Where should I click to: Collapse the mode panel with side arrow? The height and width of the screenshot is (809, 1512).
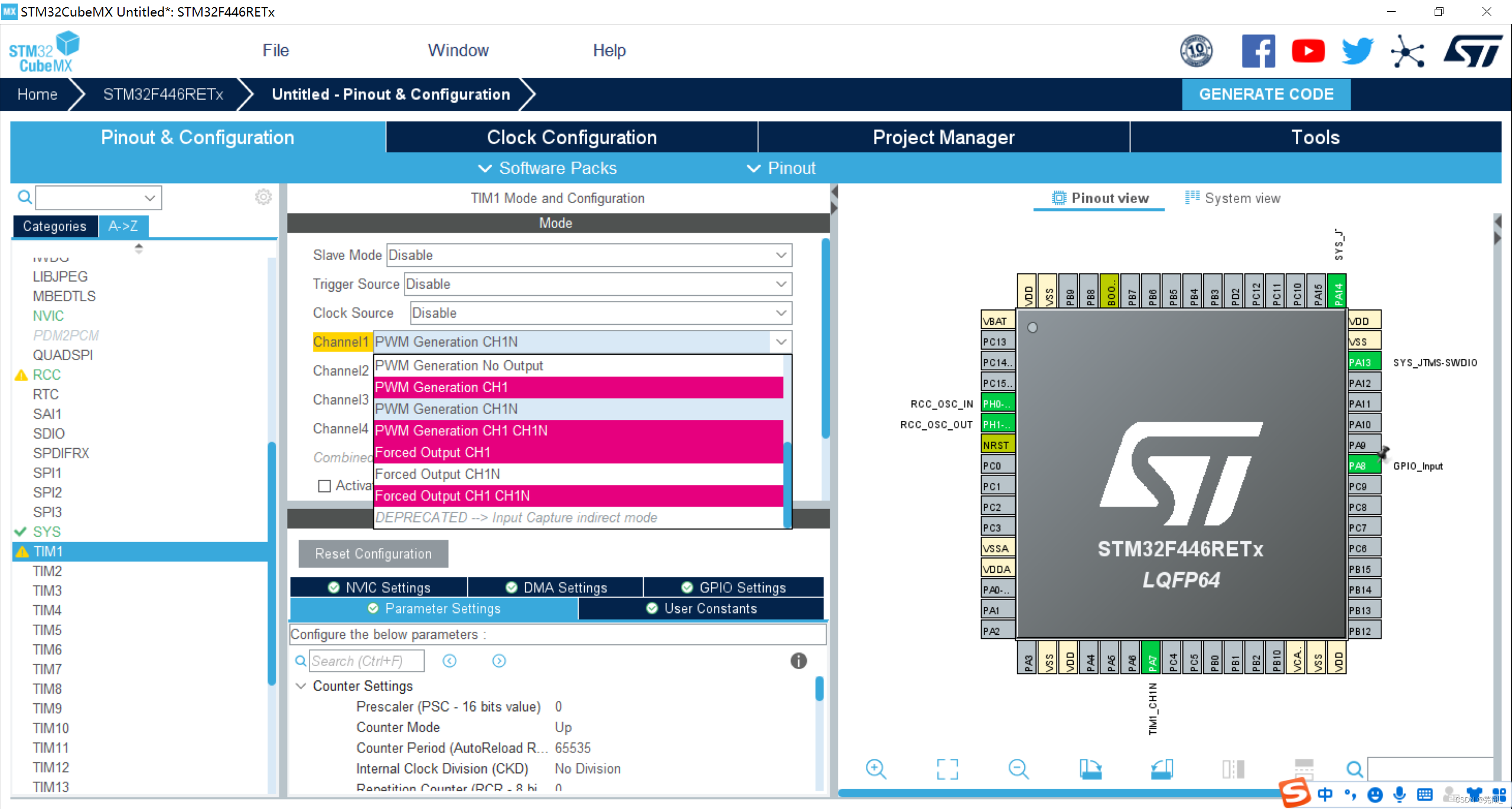click(x=834, y=191)
